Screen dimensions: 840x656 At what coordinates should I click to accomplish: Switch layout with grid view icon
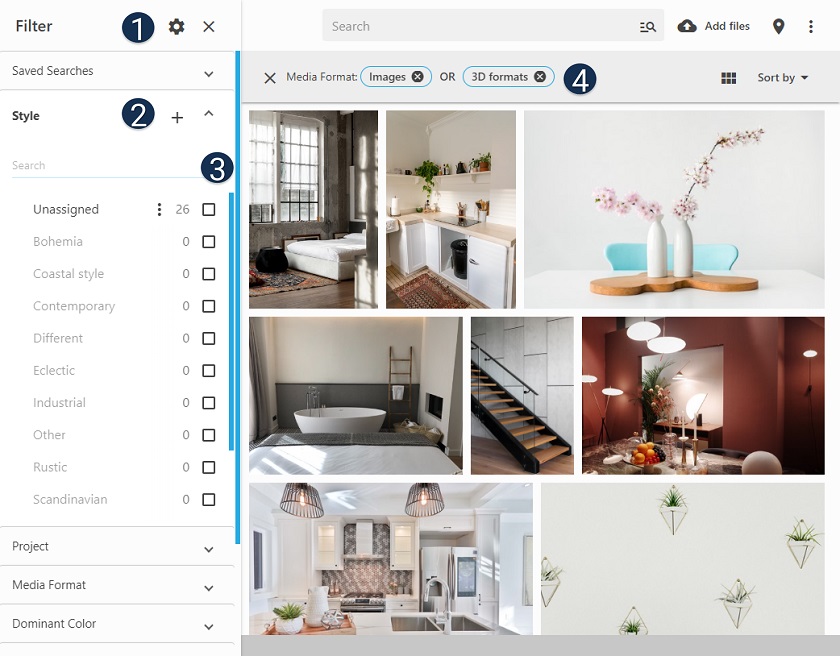pos(728,78)
